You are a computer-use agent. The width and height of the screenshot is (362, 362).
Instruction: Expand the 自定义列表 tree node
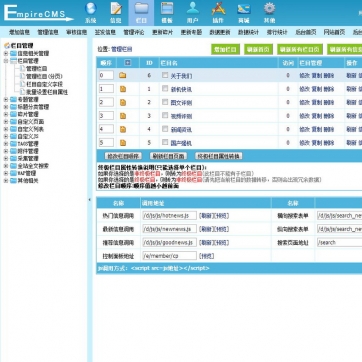pos(6,129)
